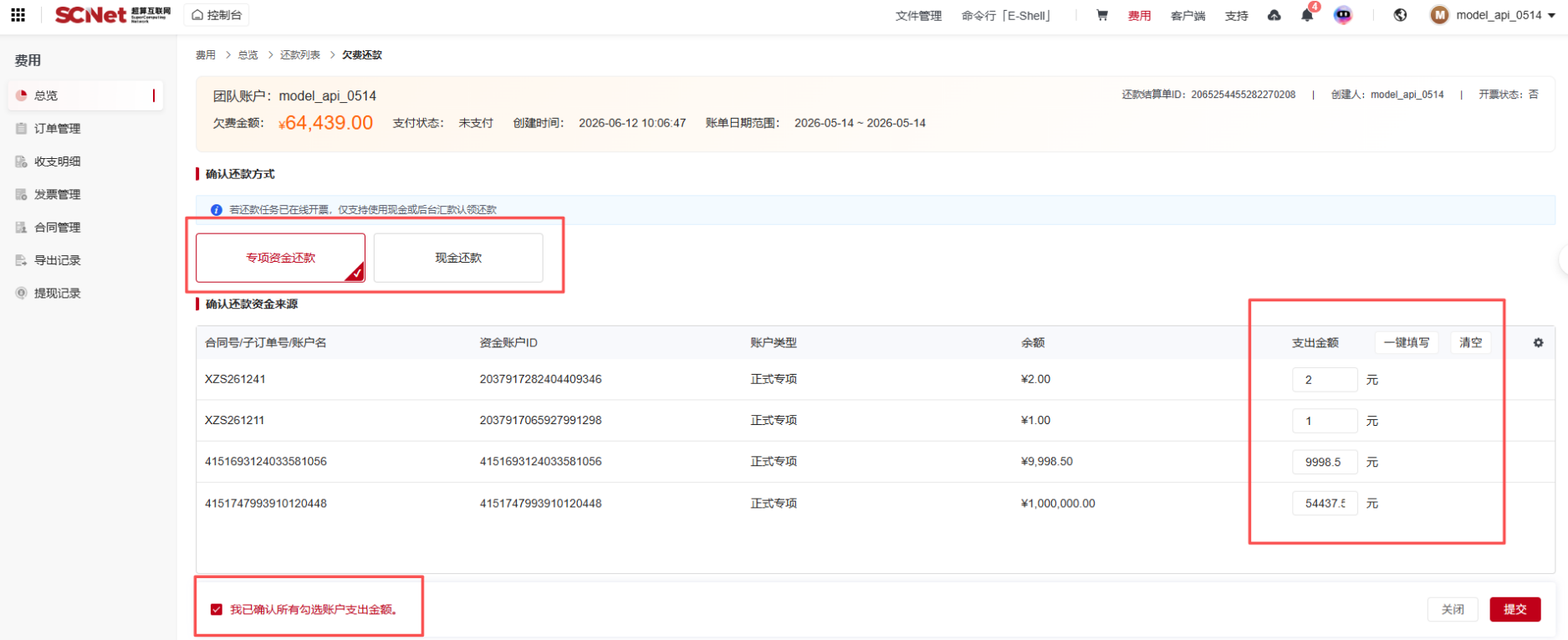Click amount field for 4151747993910120448 row
This screenshot has height=640, width=1568.
pos(1325,504)
